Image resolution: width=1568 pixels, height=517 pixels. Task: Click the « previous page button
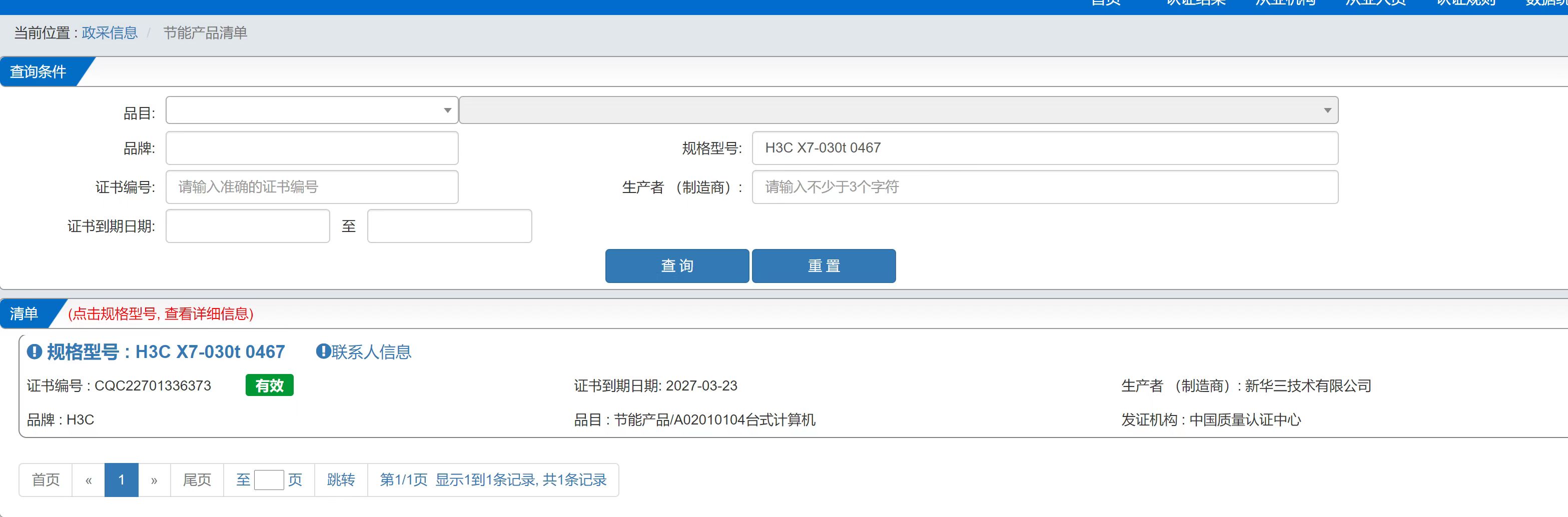pyautogui.click(x=88, y=480)
